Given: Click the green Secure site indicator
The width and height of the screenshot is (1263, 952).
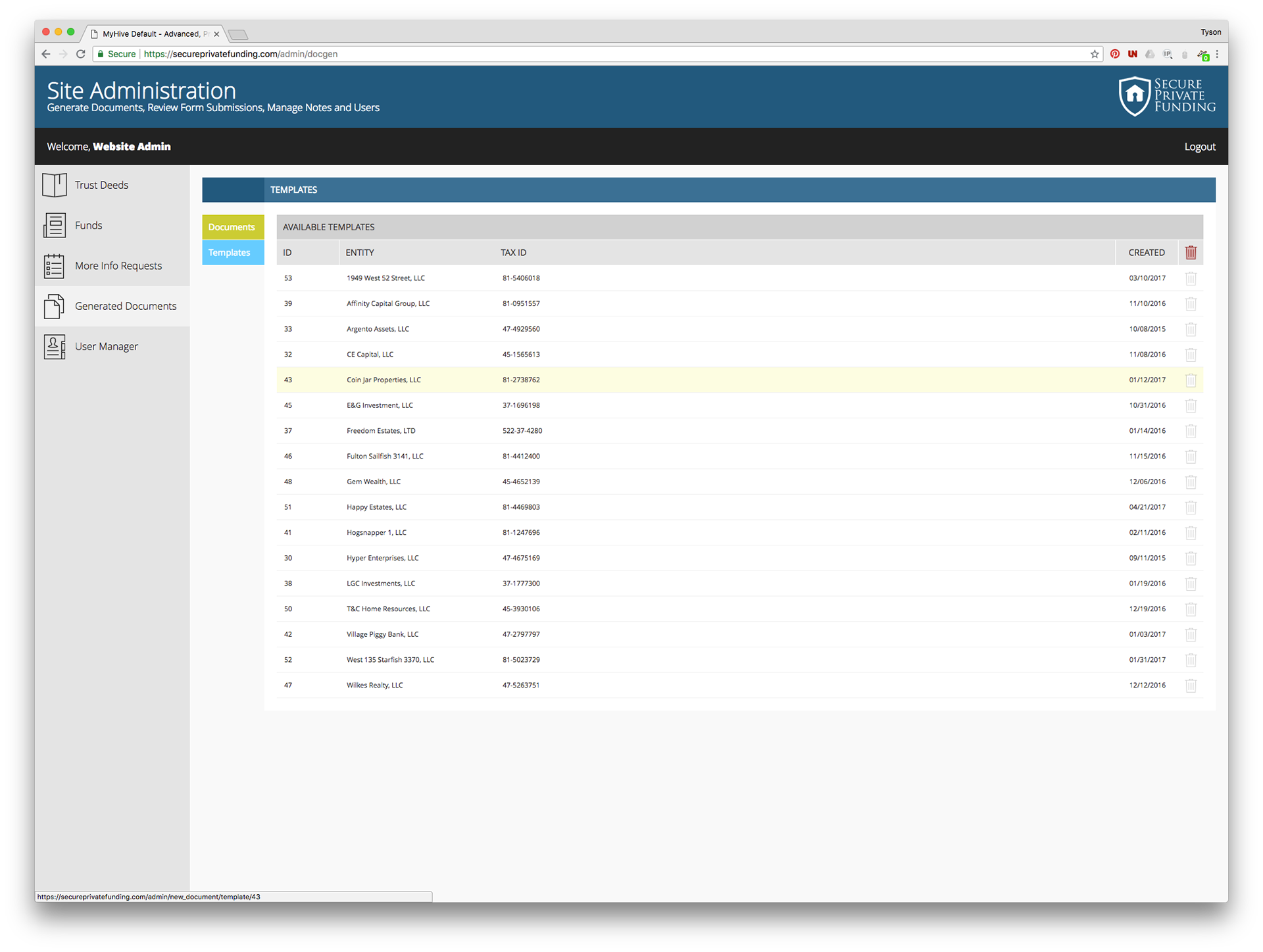Looking at the screenshot, I should pos(116,54).
